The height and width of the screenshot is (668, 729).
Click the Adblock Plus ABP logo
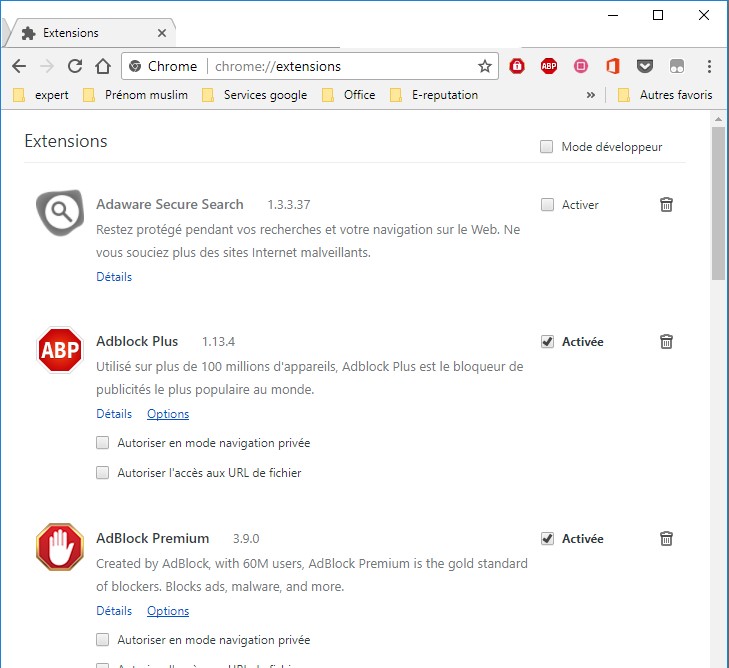60,350
